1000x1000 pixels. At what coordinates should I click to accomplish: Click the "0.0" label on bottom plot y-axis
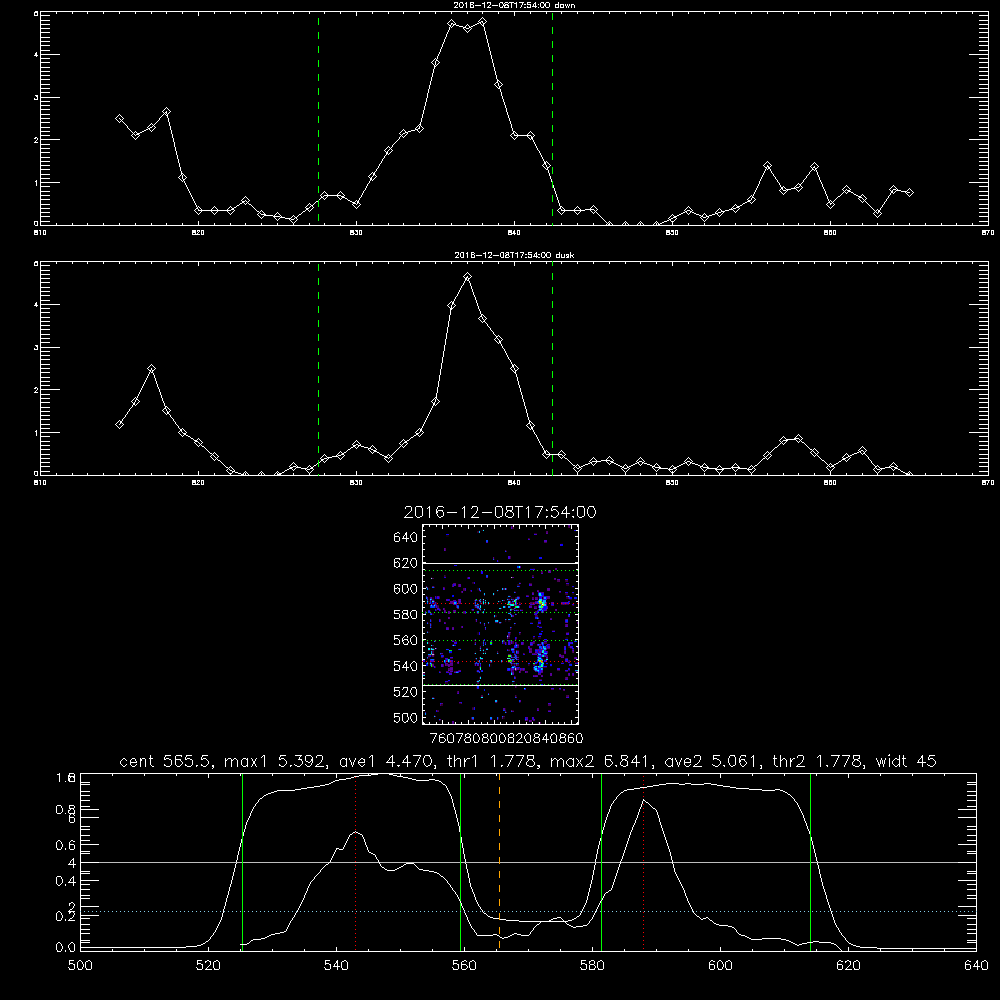[x=66, y=947]
